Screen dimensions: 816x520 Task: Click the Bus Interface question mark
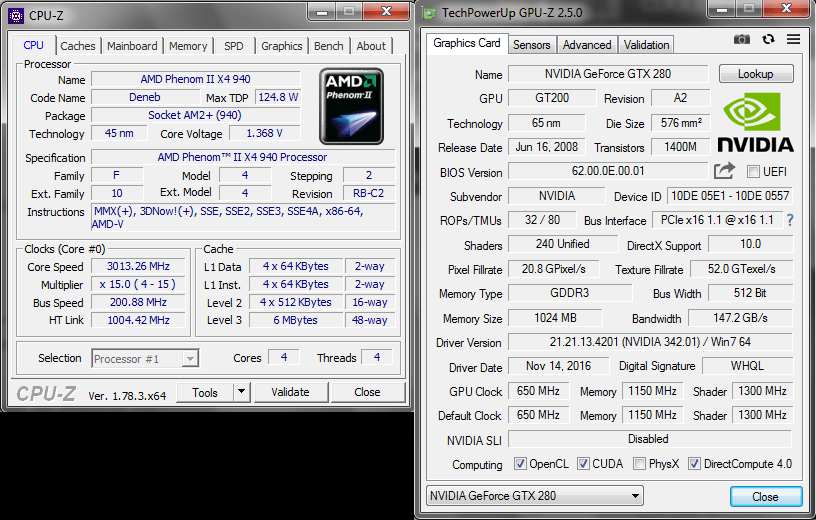pyautogui.click(x=790, y=220)
